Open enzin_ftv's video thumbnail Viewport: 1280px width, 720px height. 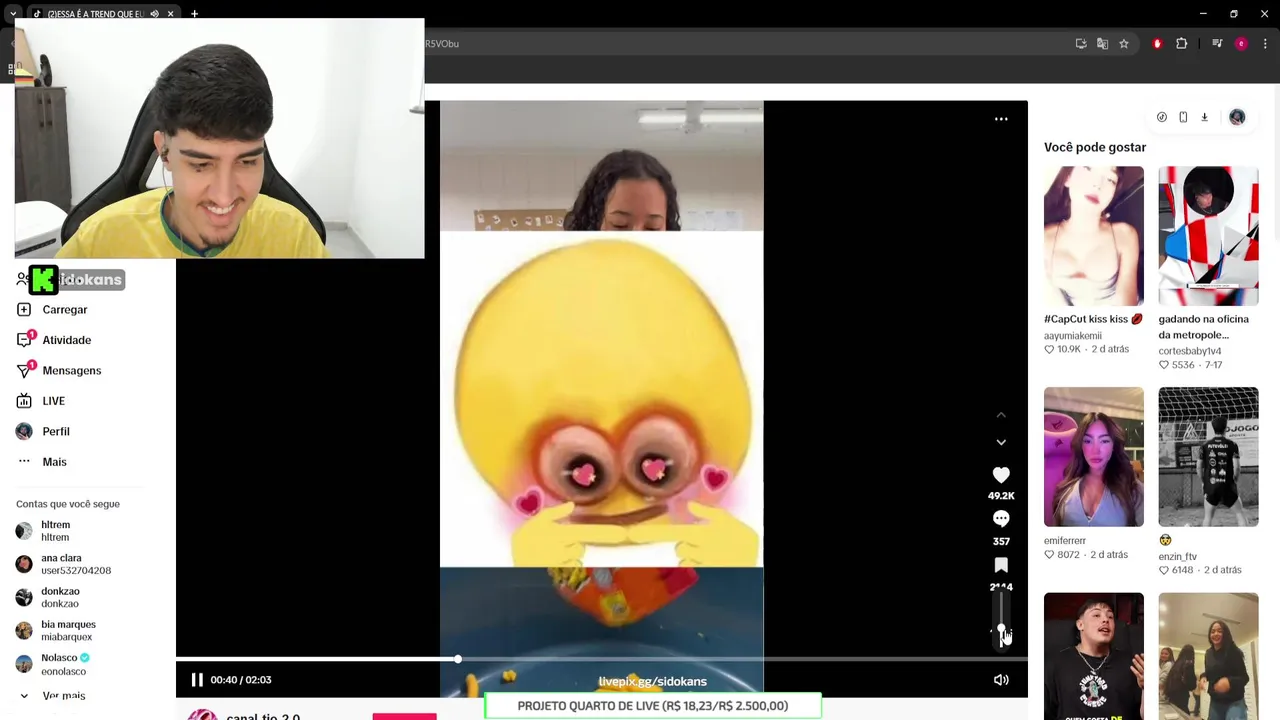(1208, 457)
